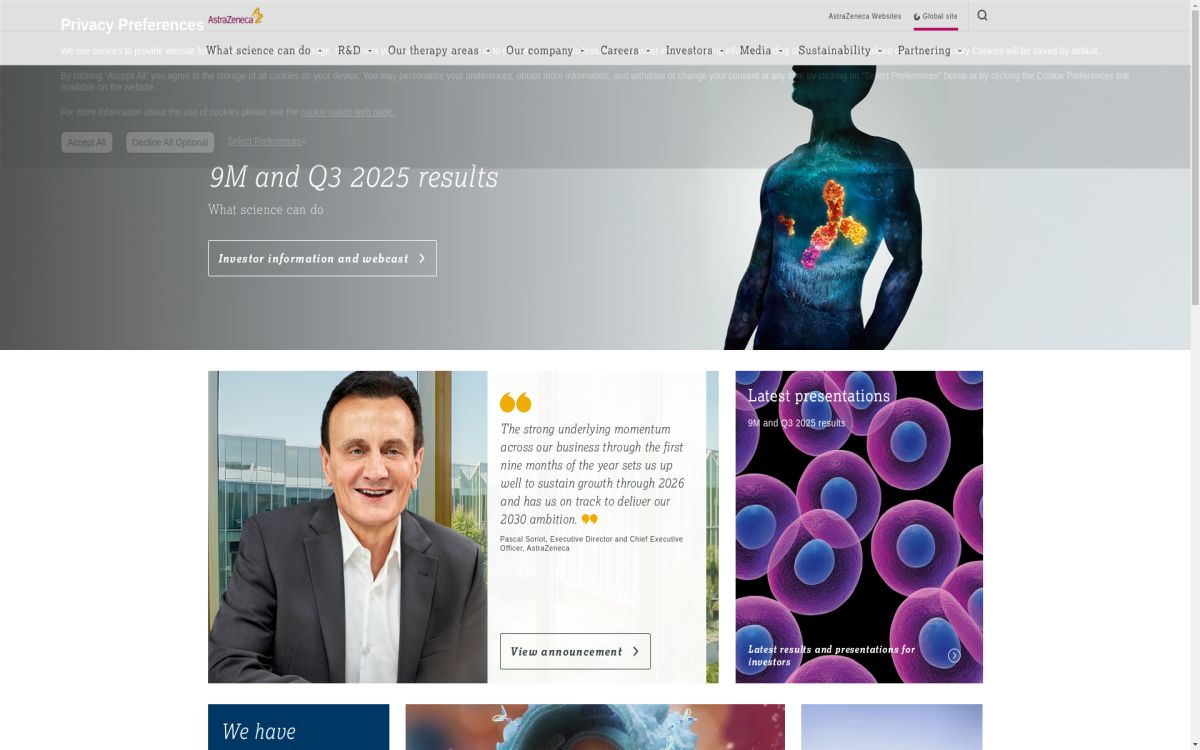
Task: Click the circular next arrow on Latest presentations
Action: point(952,654)
